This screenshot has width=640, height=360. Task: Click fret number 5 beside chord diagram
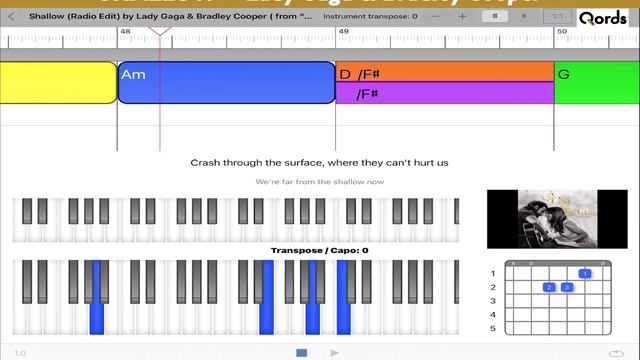pos(493,329)
